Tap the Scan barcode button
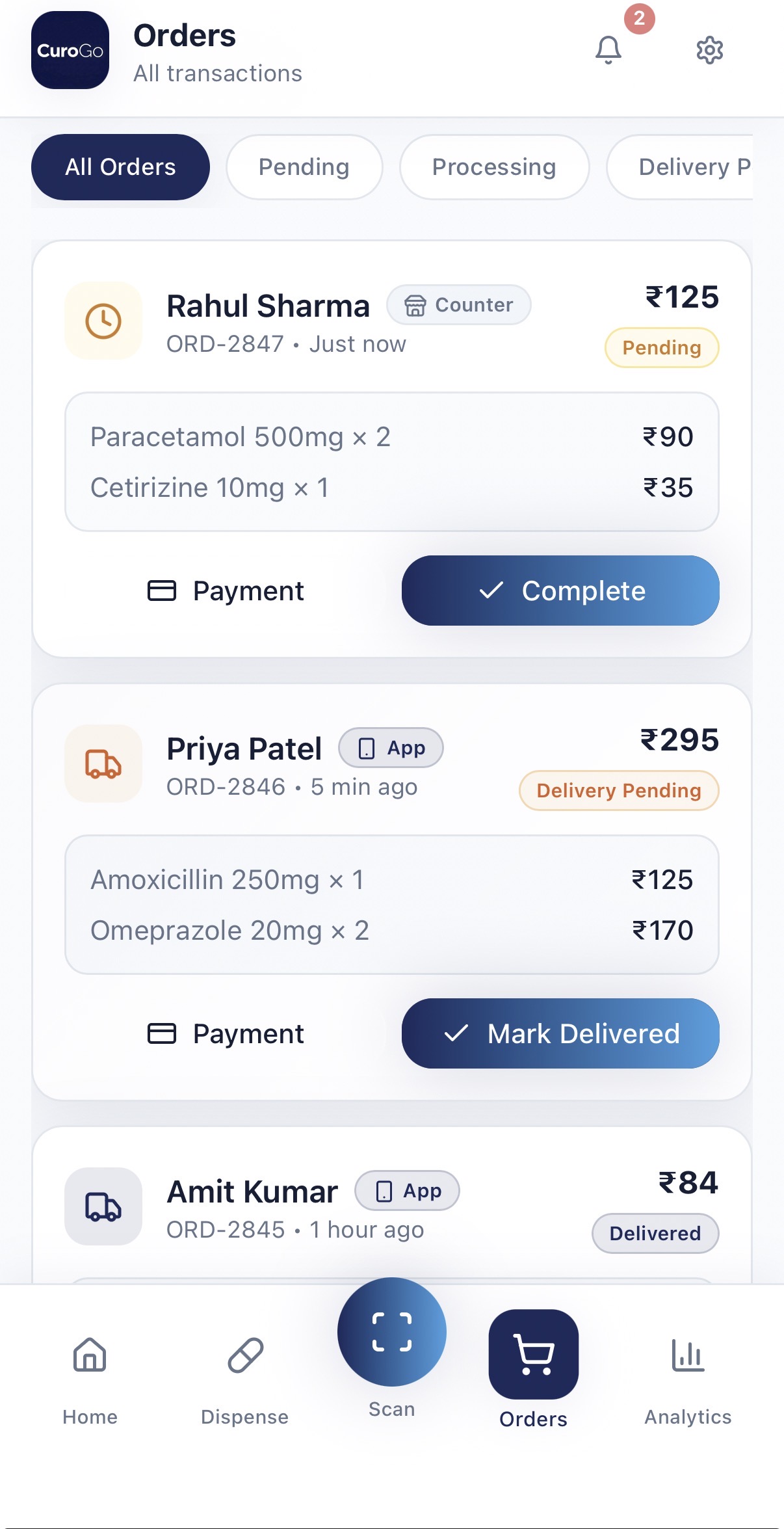 pos(391,1331)
